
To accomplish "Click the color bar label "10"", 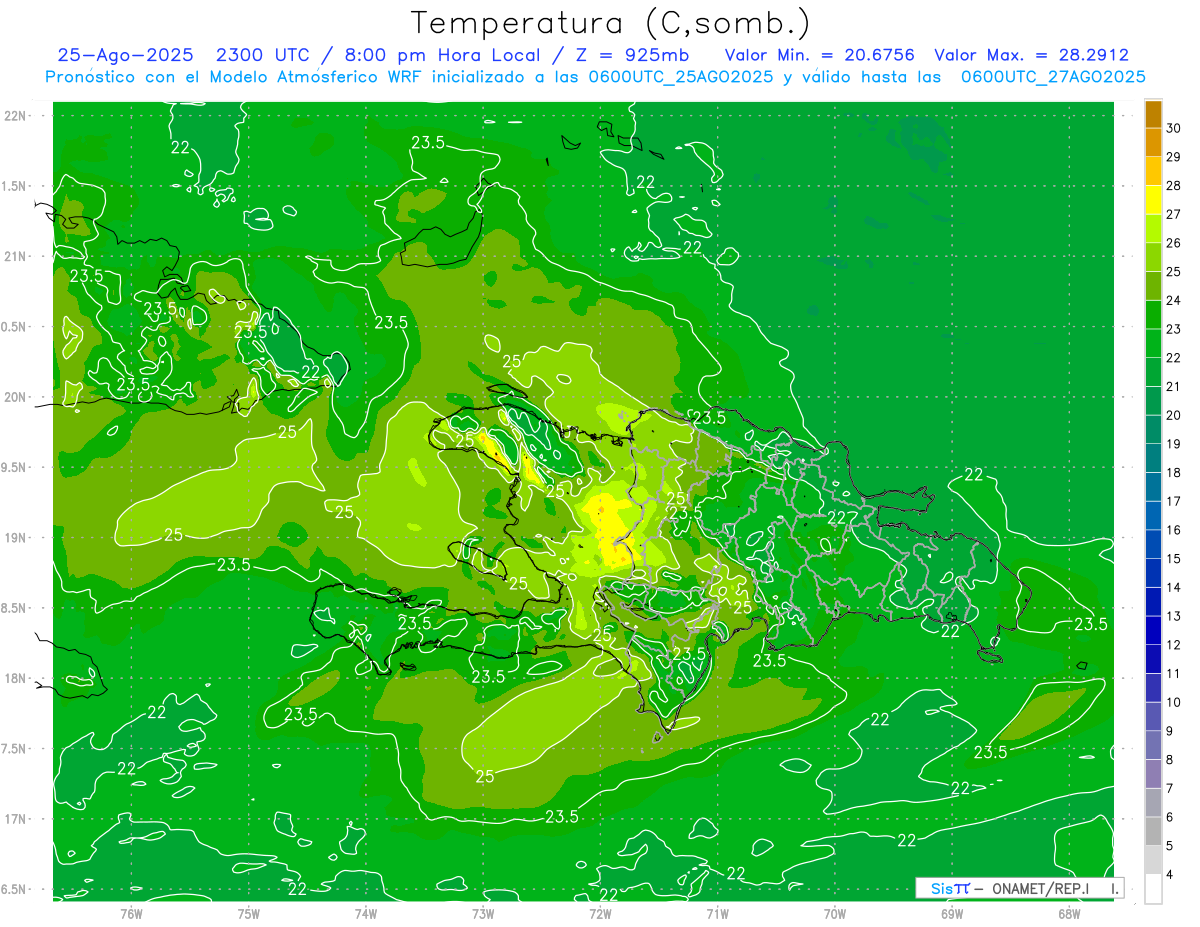I will pos(1174,702).
